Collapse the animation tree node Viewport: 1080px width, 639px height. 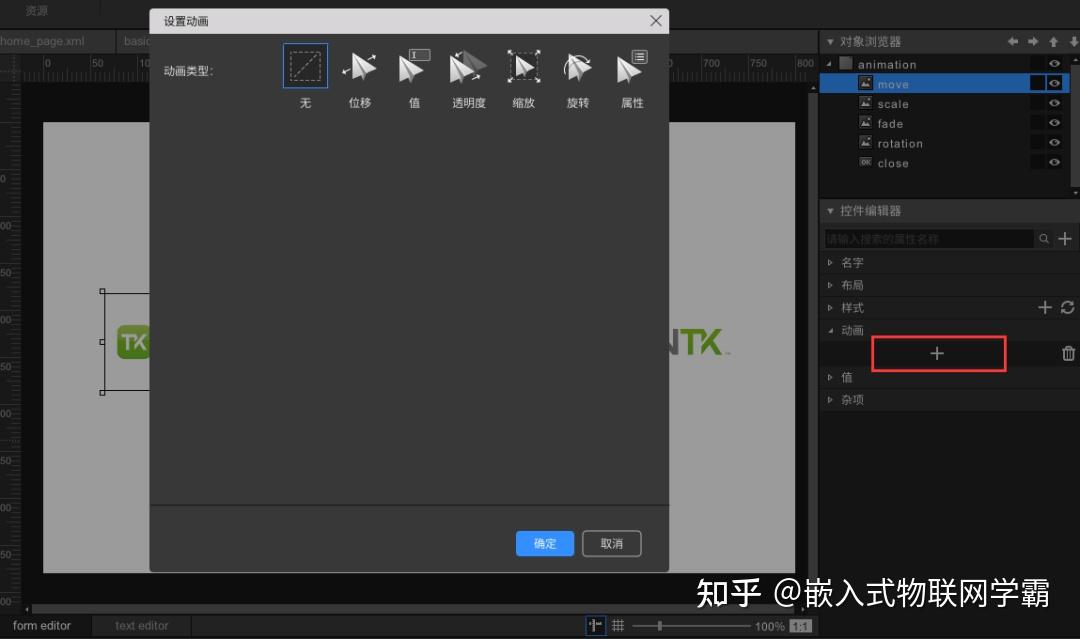pos(832,63)
